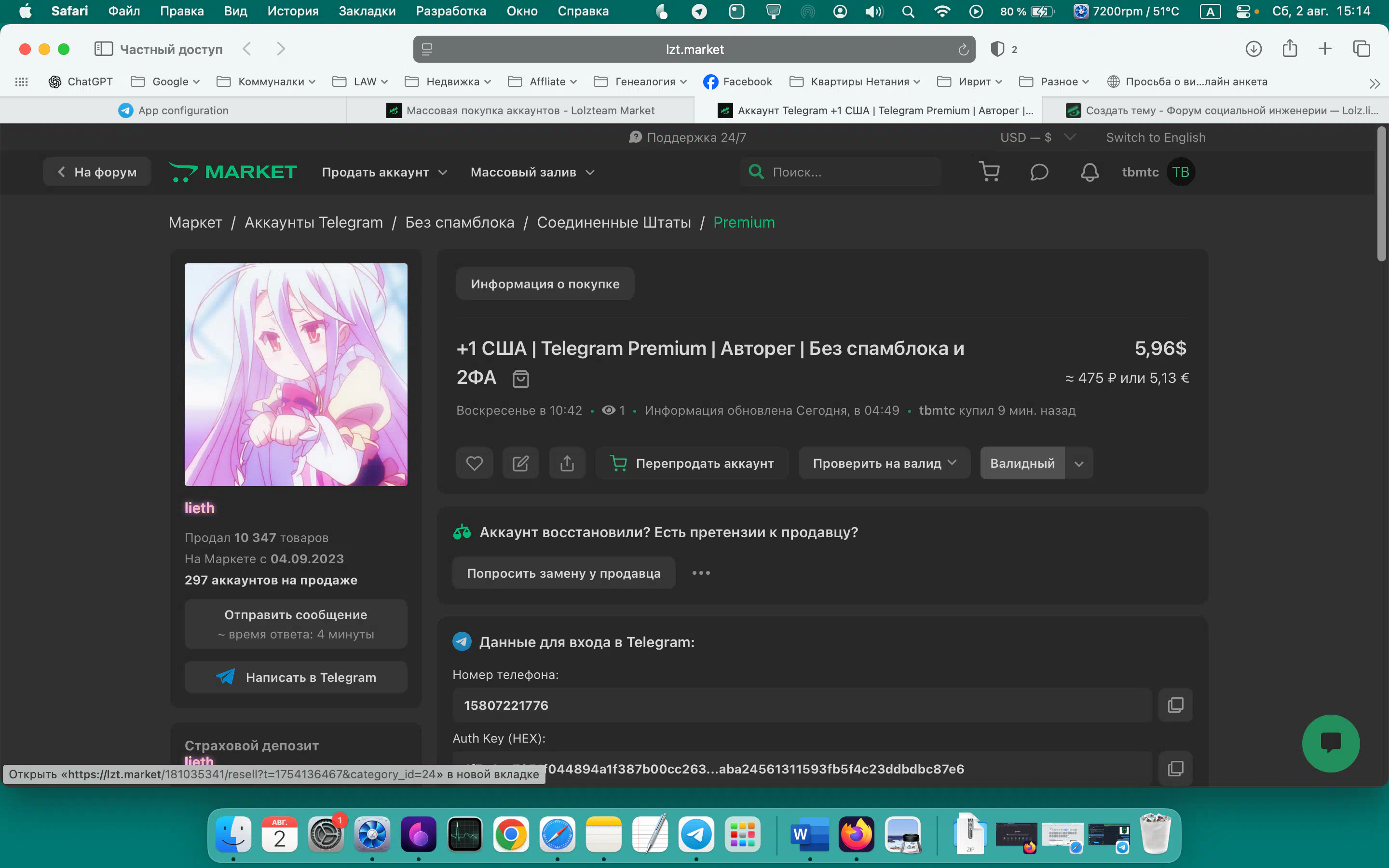
Task: Click Перепродать аккаунт button
Action: coord(692,463)
